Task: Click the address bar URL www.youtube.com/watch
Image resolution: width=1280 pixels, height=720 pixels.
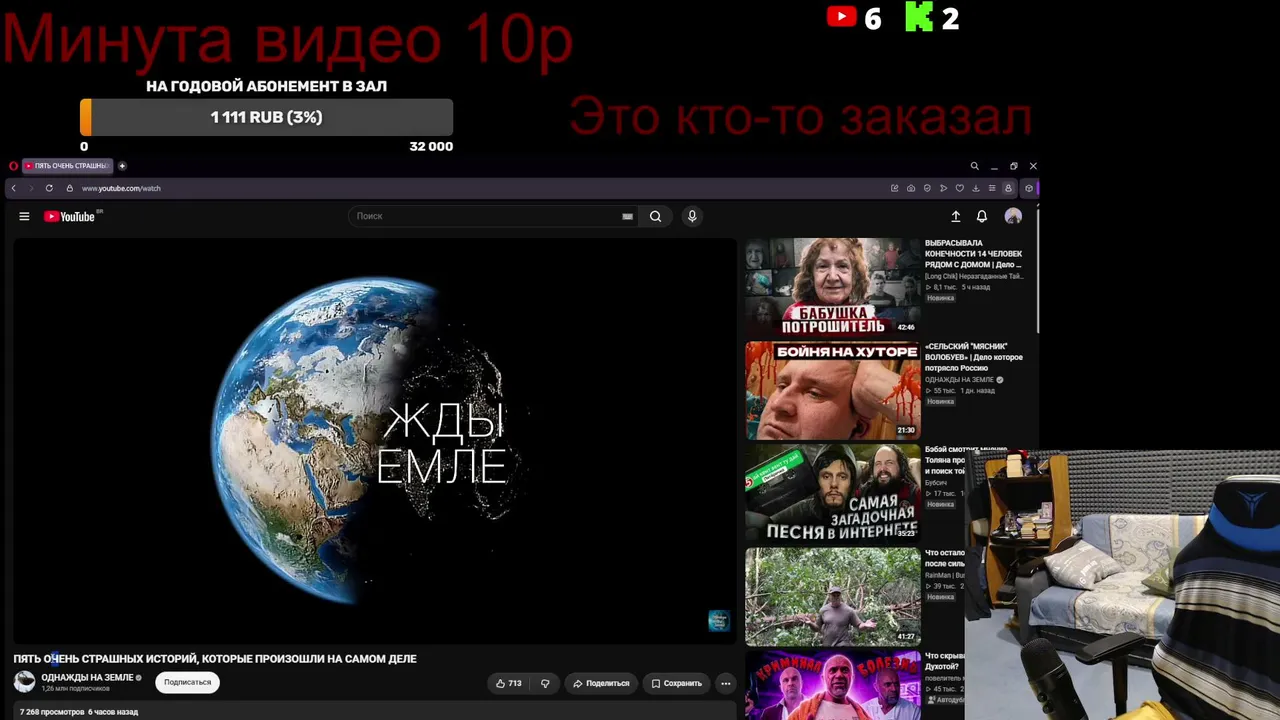Action: point(121,188)
